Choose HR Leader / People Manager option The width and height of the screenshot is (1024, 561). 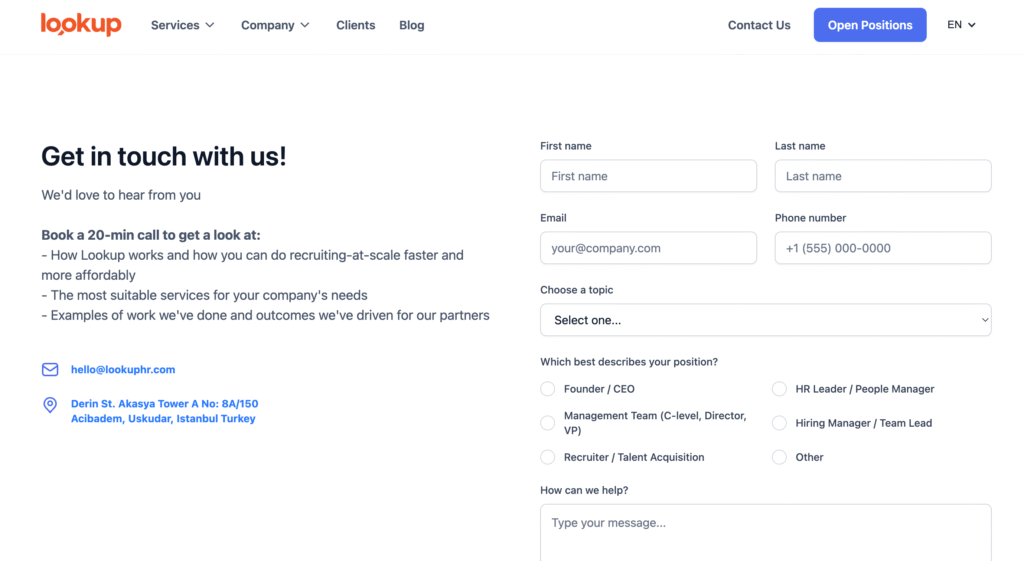779,389
